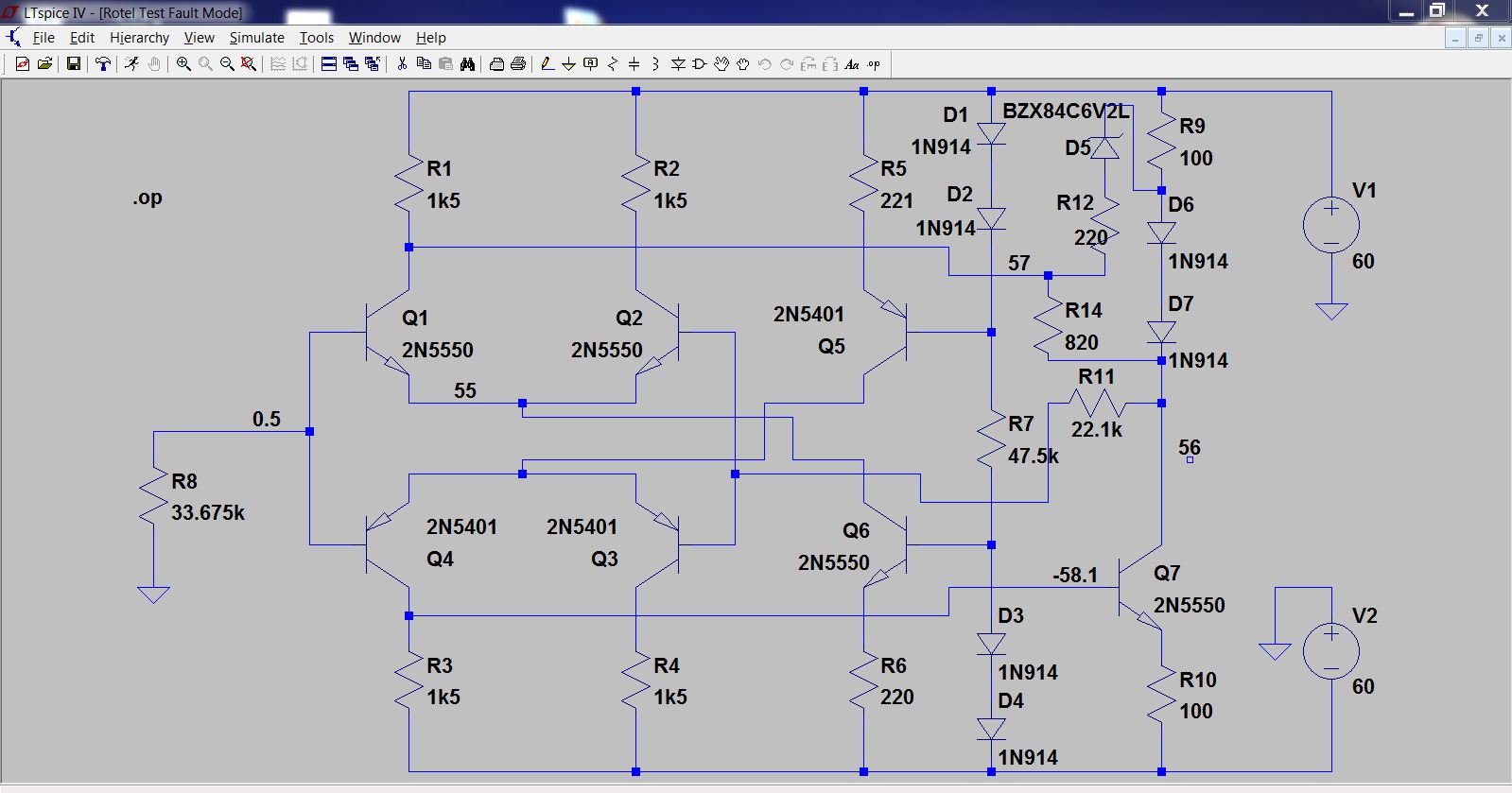The image size is (1512, 793).
Task: Select the Drag tool closed hand icon
Action: 743,64
